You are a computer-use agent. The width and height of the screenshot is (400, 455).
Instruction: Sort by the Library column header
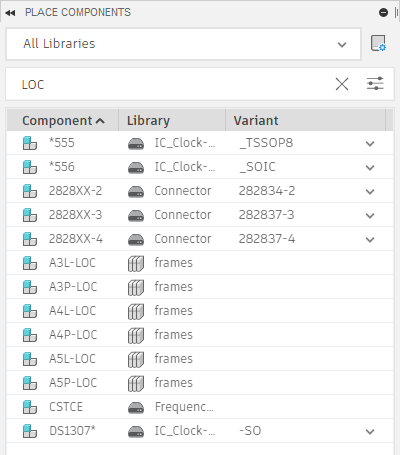pos(172,120)
